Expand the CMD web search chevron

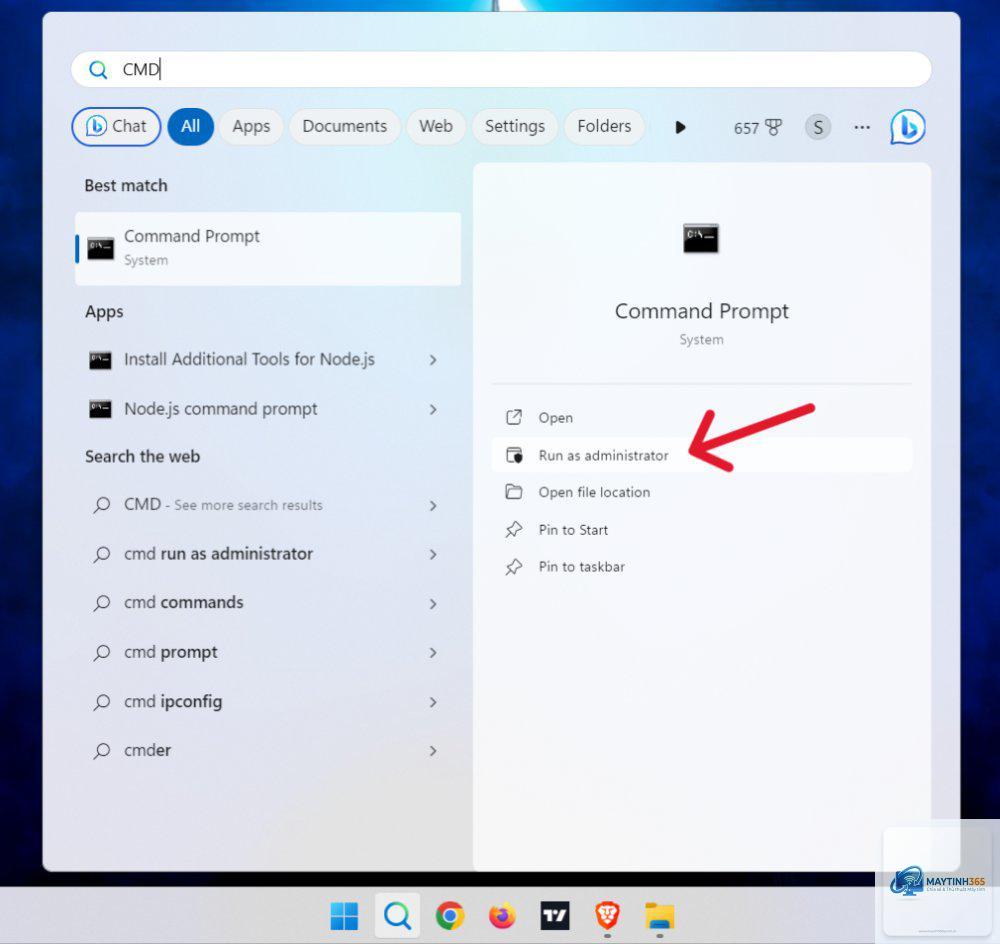[x=433, y=506]
